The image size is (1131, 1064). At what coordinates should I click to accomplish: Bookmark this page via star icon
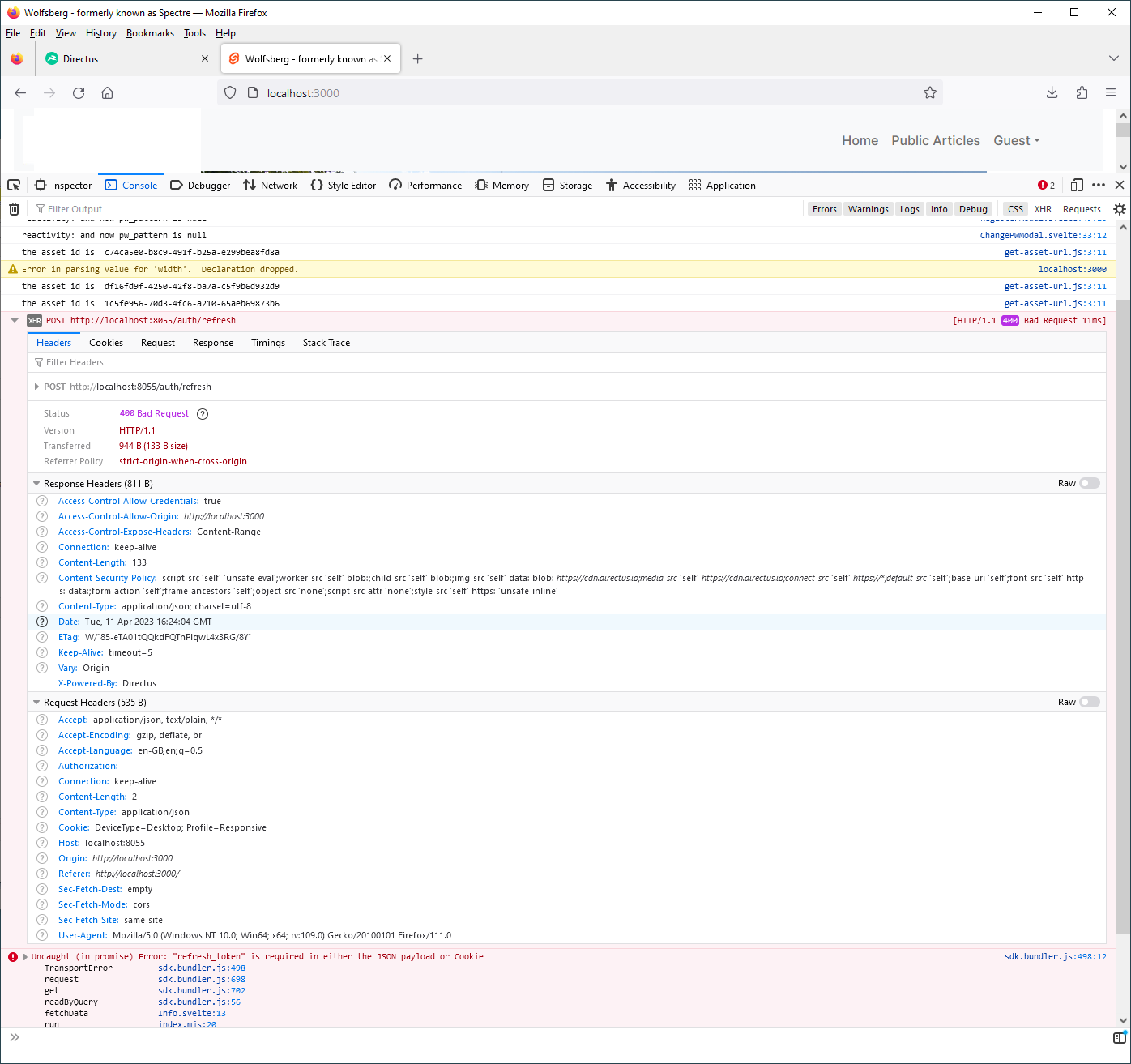coord(929,92)
